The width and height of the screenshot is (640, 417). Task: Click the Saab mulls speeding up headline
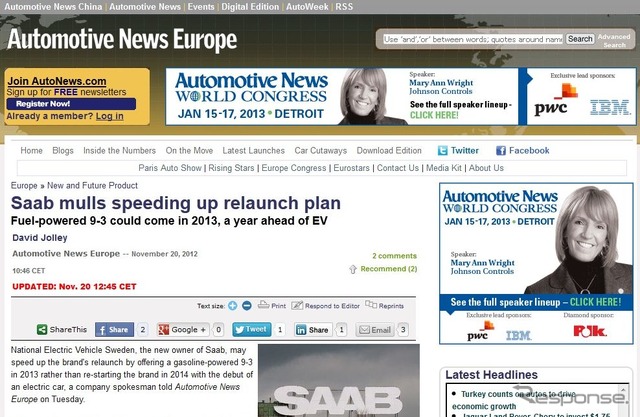(176, 203)
